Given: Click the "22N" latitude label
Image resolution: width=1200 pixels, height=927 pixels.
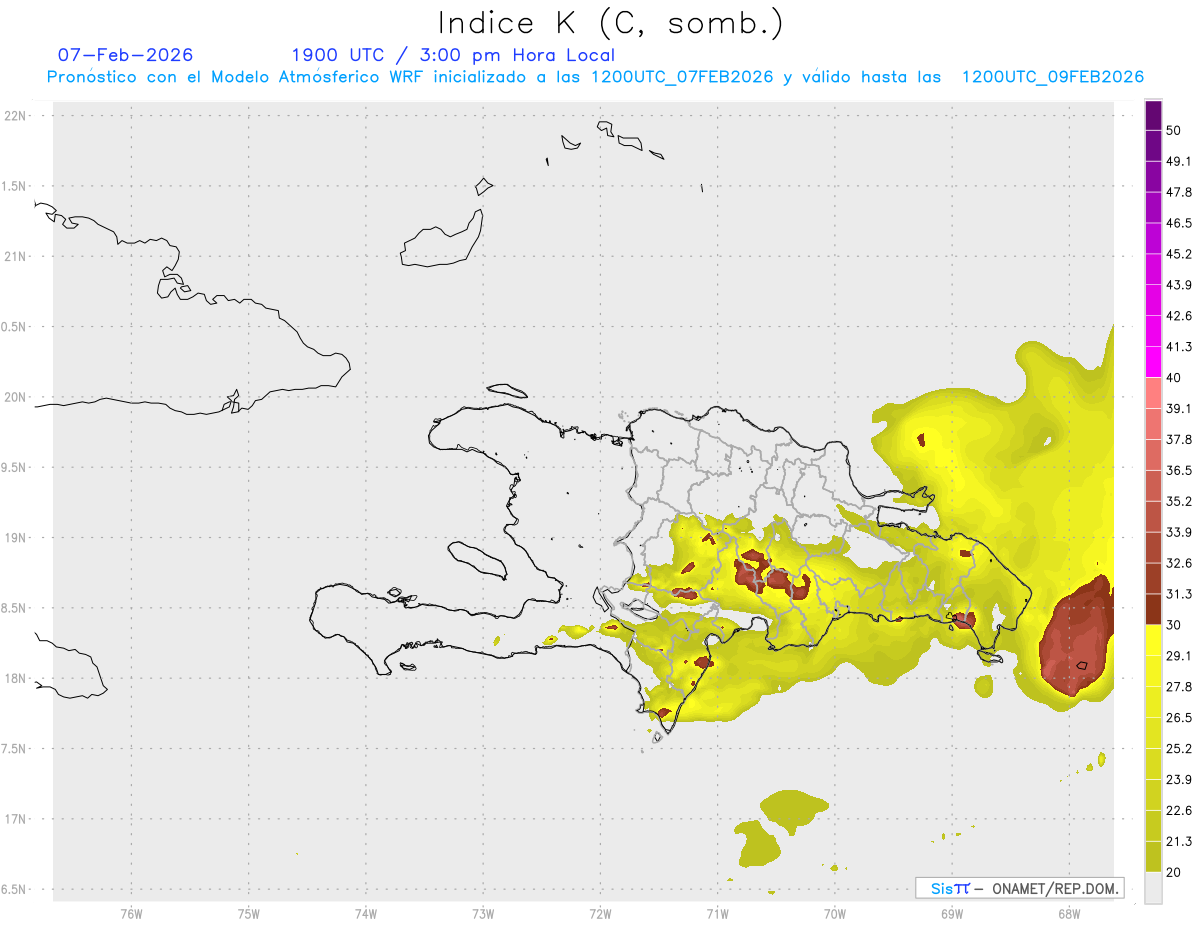Looking at the screenshot, I should pos(16,116).
